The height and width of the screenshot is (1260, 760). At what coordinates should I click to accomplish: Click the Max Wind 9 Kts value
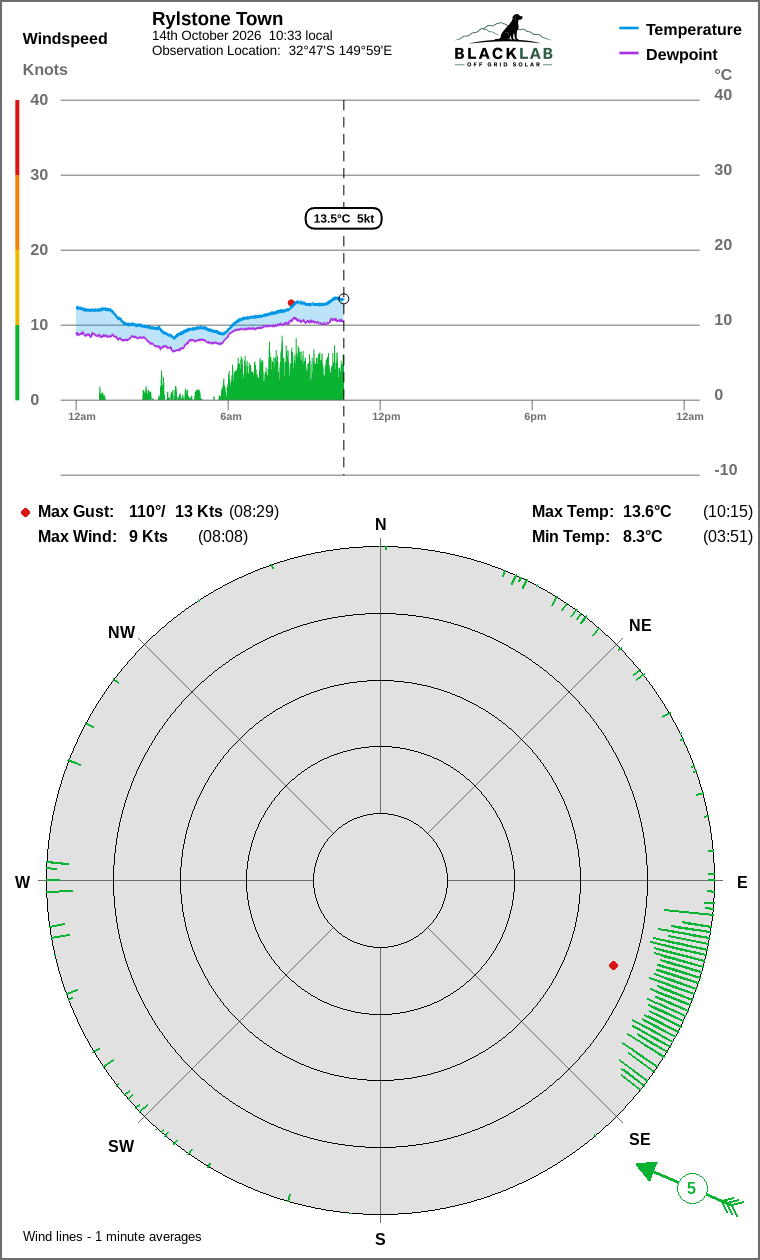(148, 536)
